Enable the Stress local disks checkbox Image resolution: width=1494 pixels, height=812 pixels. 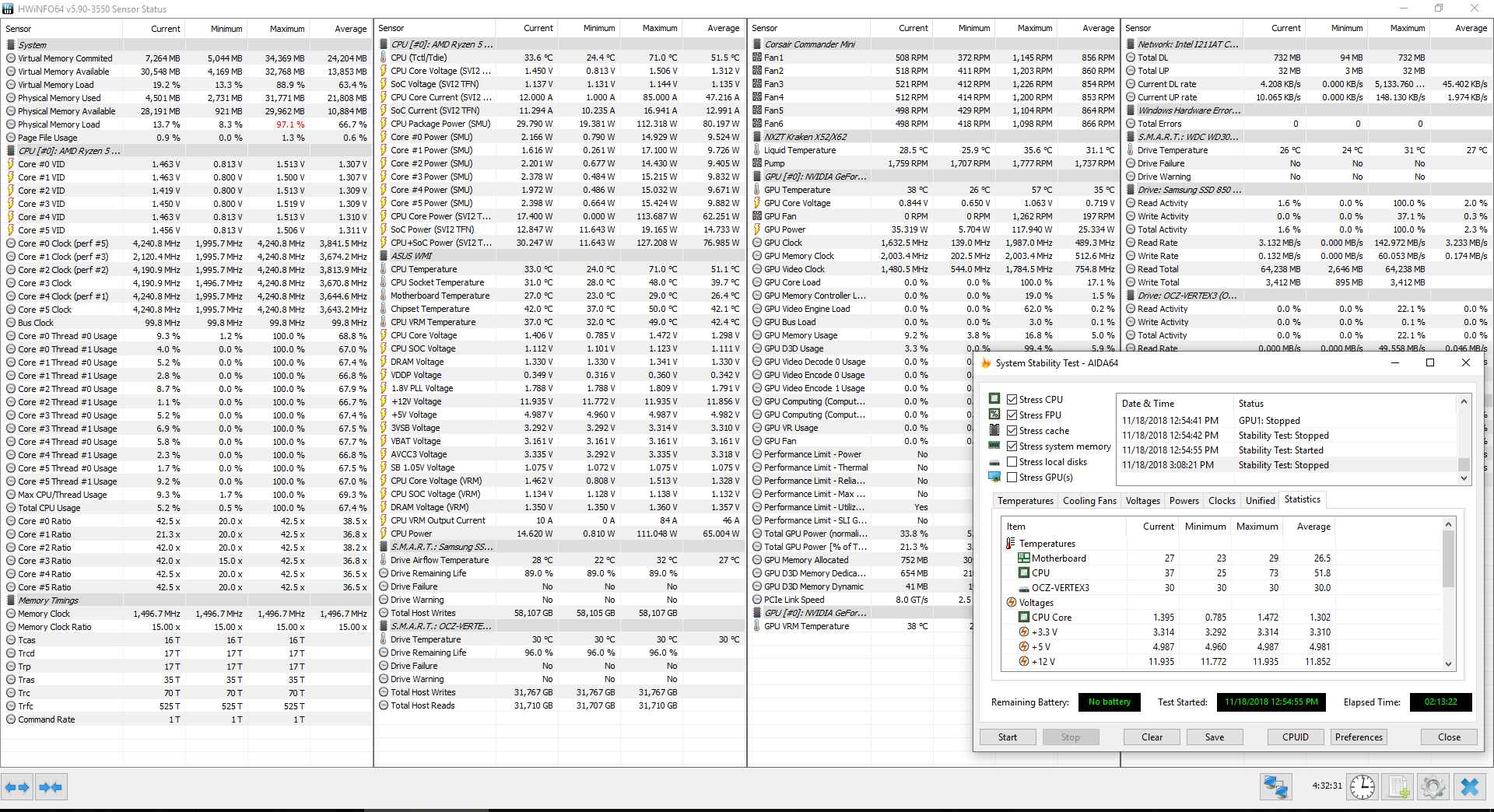coord(1012,461)
